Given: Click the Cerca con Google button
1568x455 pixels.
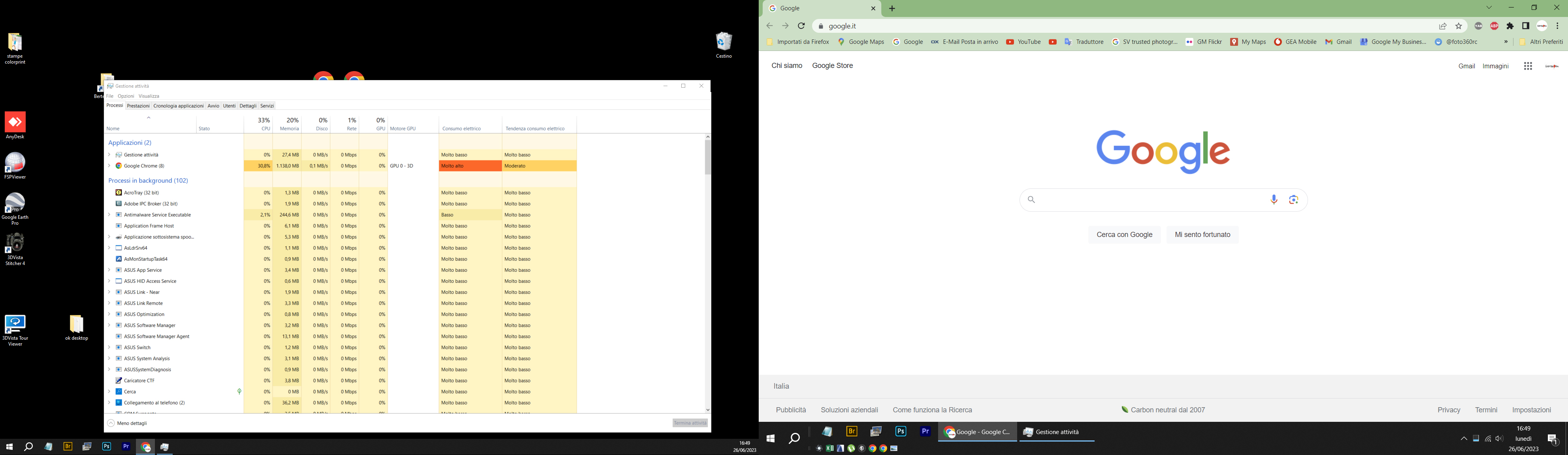Looking at the screenshot, I should [1124, 235].
